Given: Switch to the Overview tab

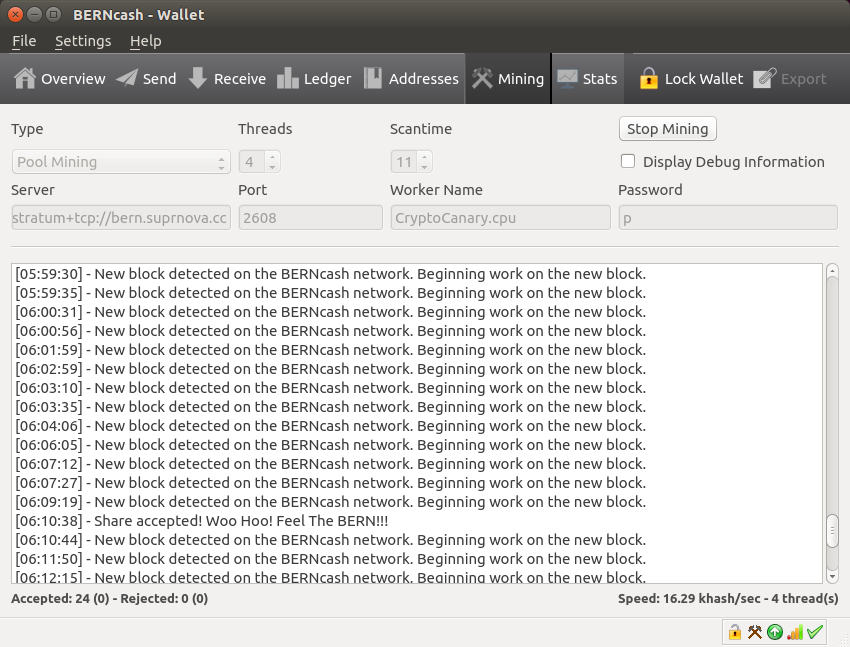Looking at the screenshot, I should pos(60,79).
